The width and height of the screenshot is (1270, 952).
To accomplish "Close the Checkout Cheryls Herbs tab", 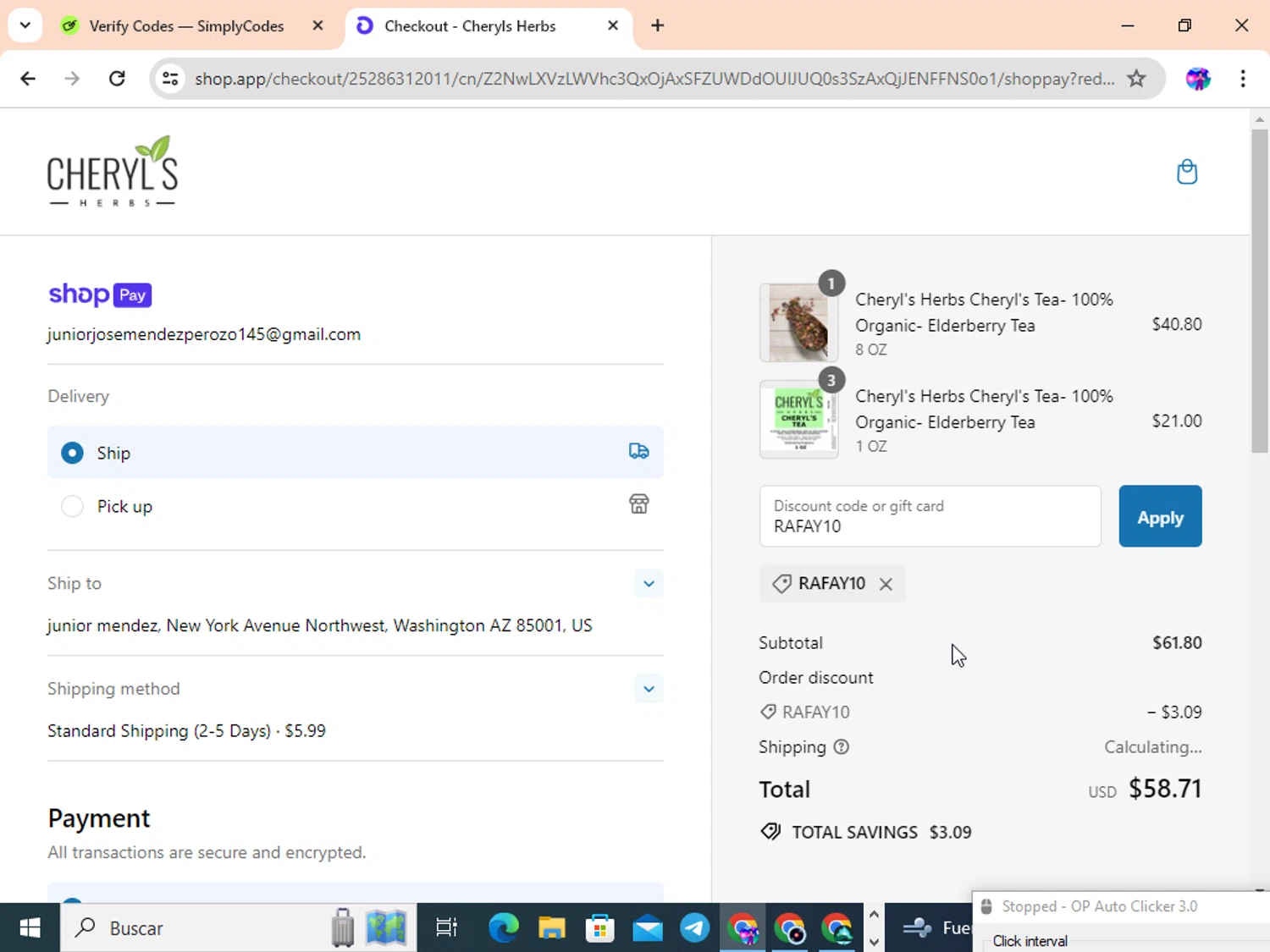I will pos(613,25).
